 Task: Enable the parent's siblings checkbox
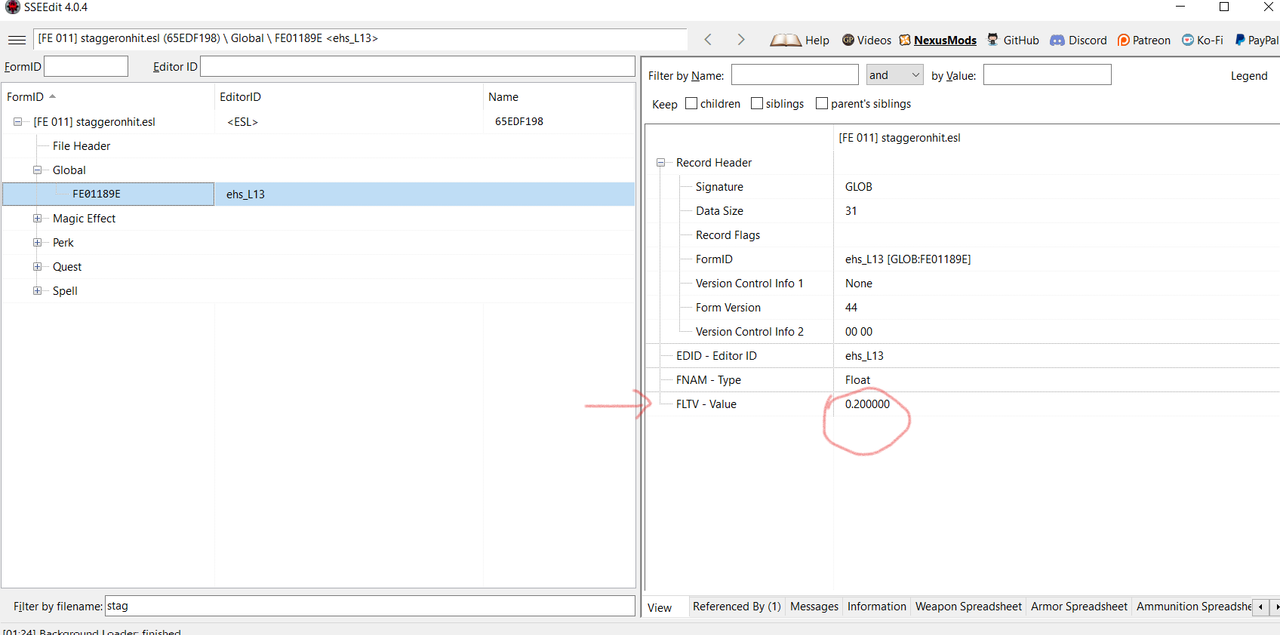(x=822, y=103)
